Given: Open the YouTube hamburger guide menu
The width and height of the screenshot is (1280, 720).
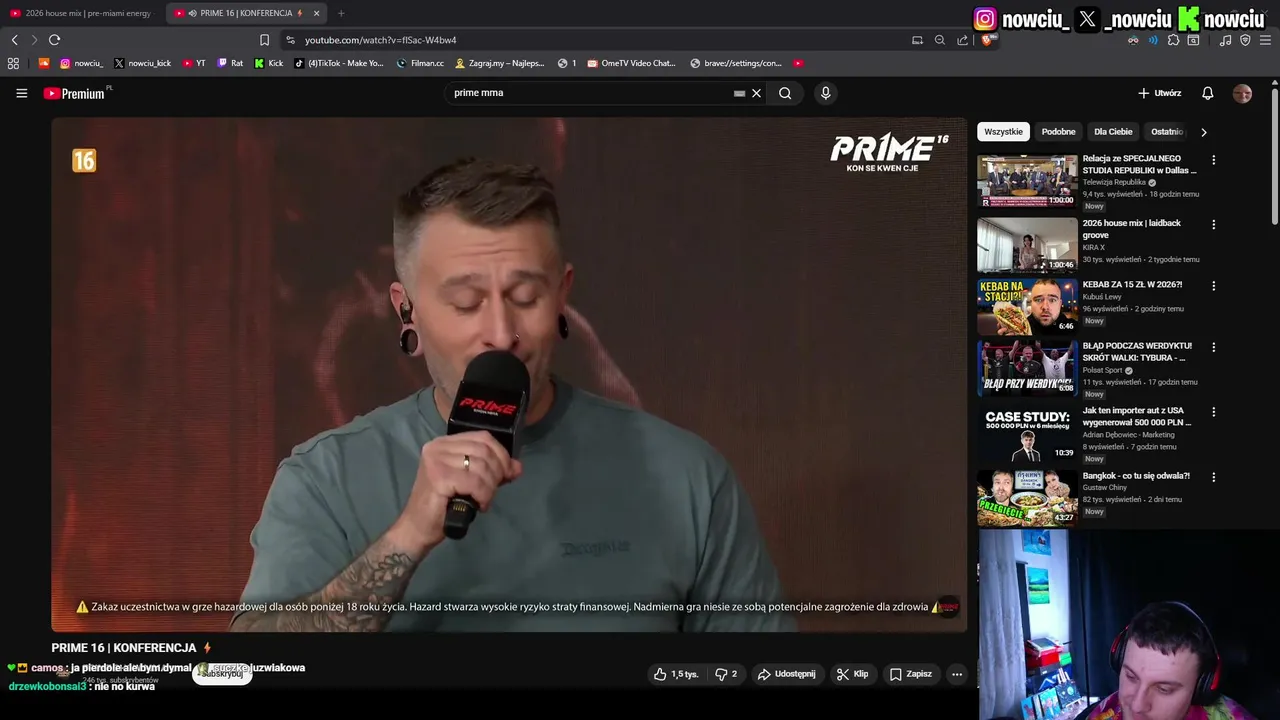Looking at the screenshot, I should coord(21,93).
